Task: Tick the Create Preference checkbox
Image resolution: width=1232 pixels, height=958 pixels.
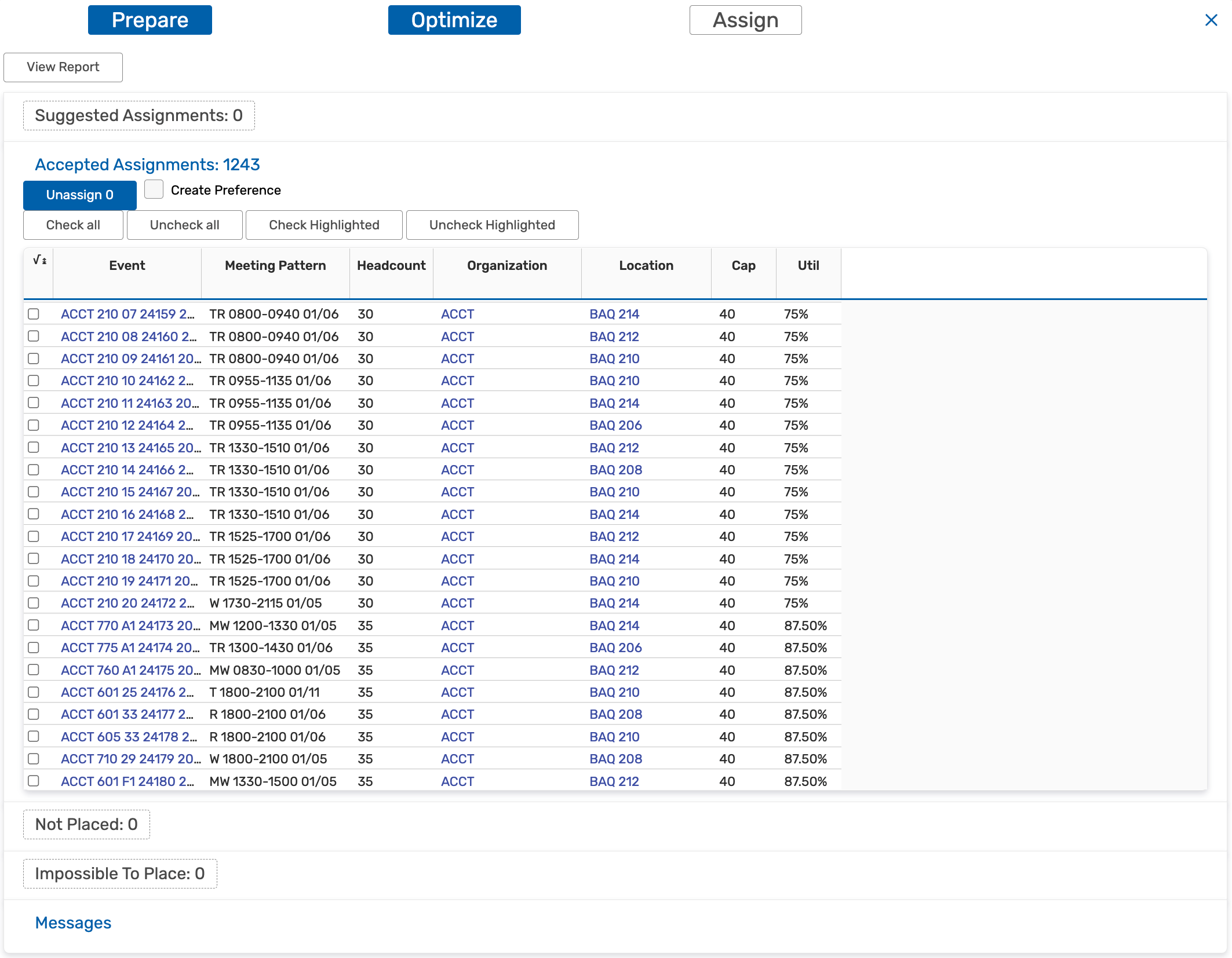Action: (154, 189)
